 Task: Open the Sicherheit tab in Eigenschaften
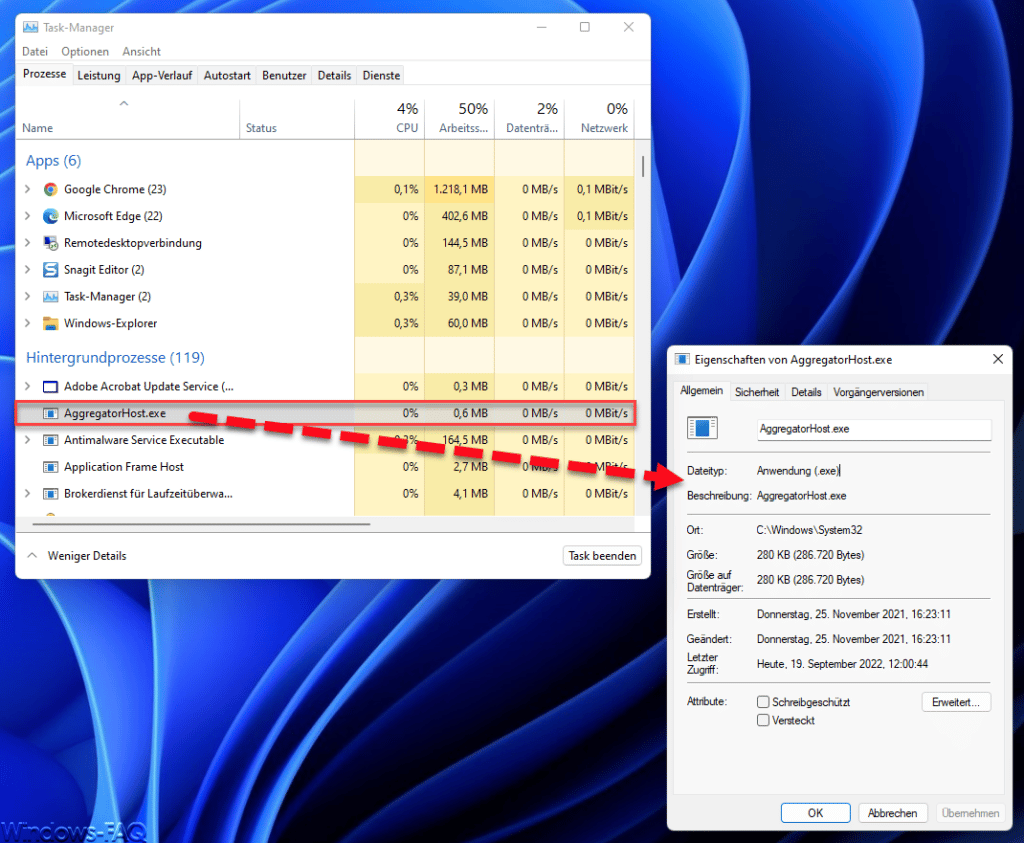[757, 392]
